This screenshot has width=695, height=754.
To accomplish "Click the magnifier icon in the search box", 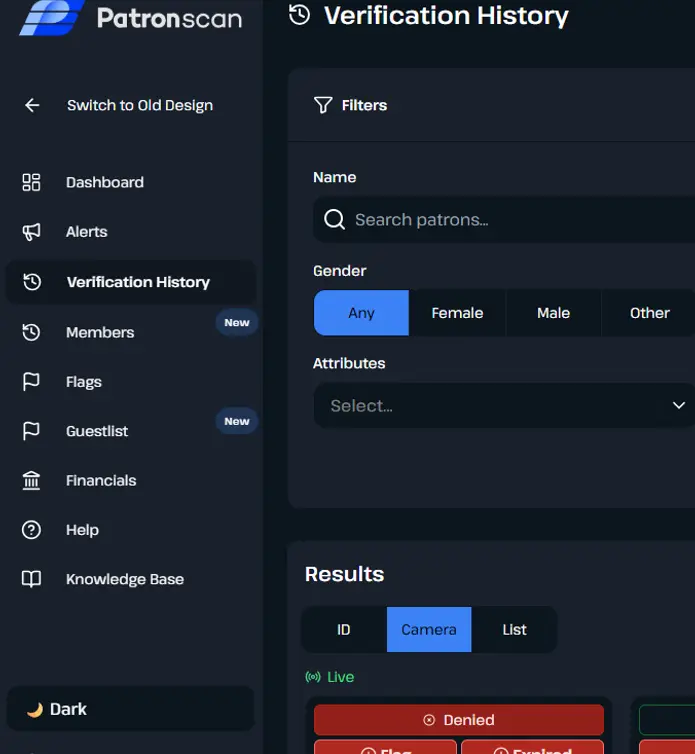I will (334, 220).
